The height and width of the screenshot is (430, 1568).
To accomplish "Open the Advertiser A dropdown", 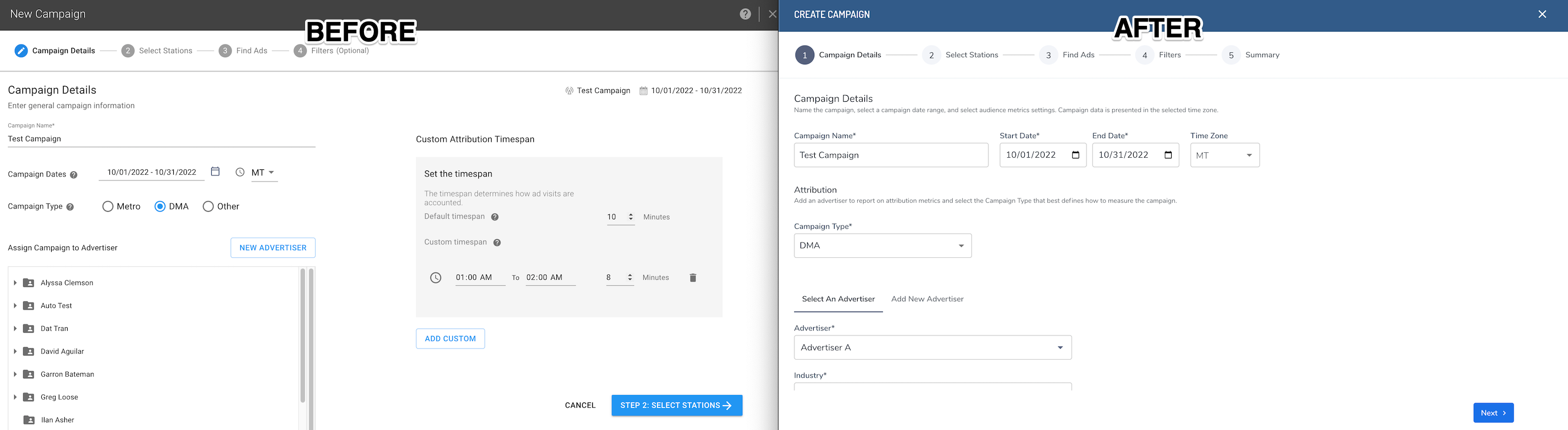I will click(x=932, y=348).
